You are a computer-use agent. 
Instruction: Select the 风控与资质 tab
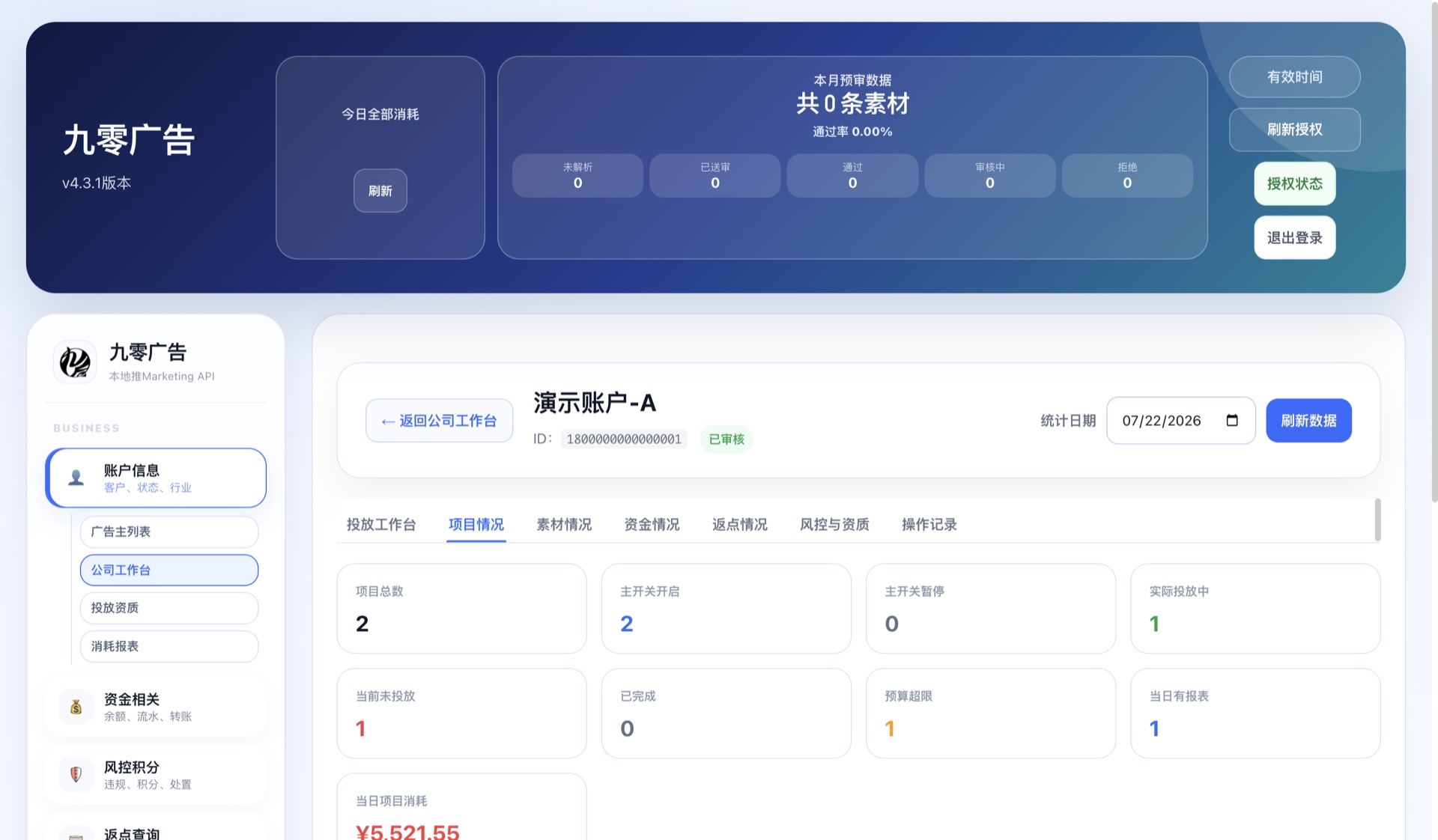(834, 524)
